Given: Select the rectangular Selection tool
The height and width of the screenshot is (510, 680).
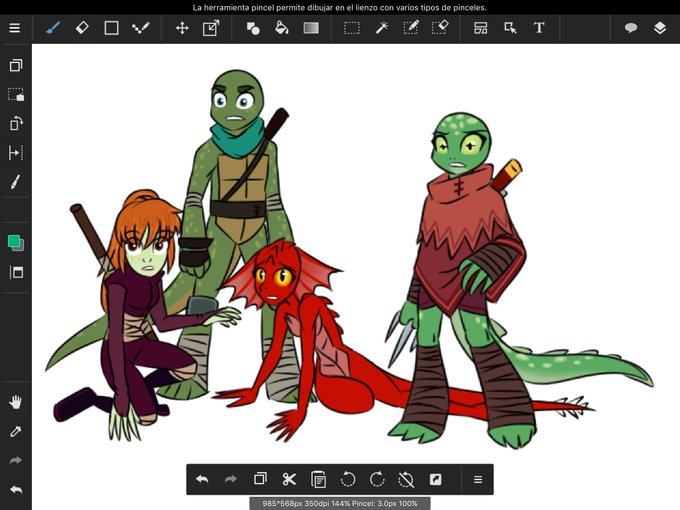Looking at the screenshot, I should click(x=352, y=28).
